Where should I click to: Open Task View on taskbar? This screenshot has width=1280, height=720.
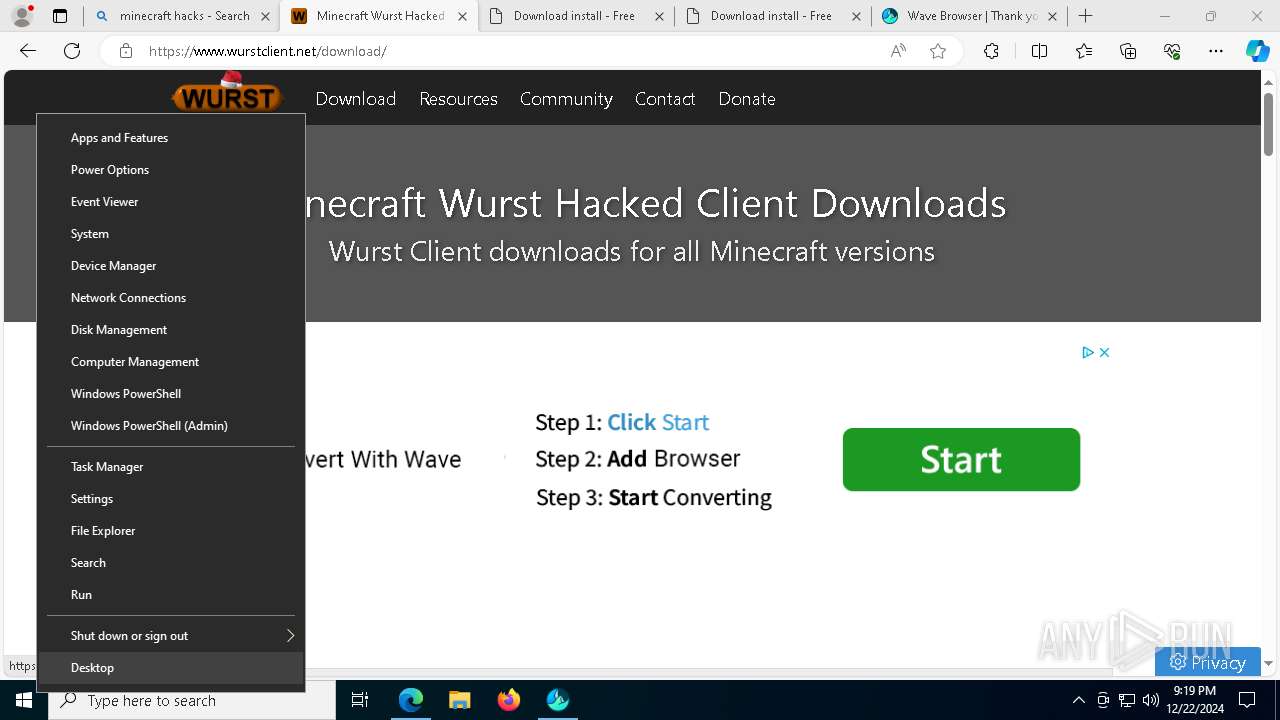click(x=360, y=700)
